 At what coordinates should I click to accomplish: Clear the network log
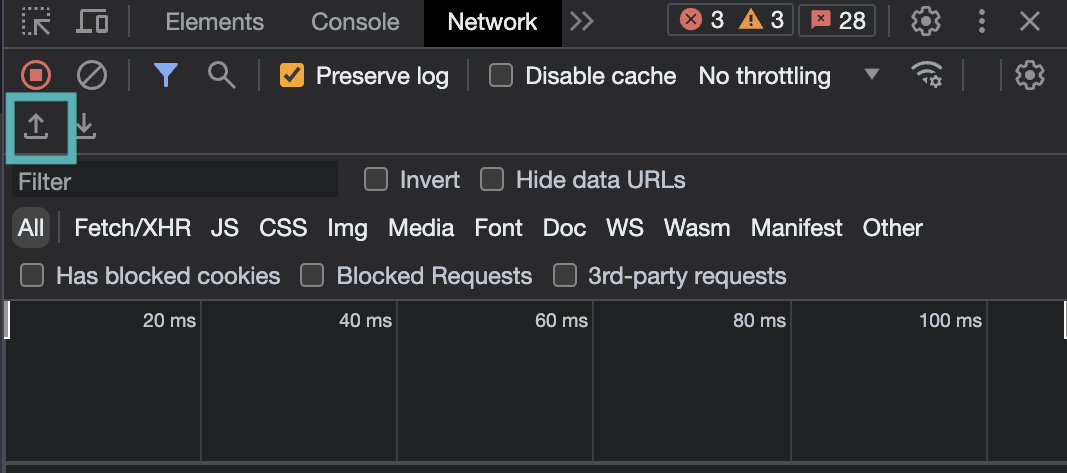[x=92, y=75]
